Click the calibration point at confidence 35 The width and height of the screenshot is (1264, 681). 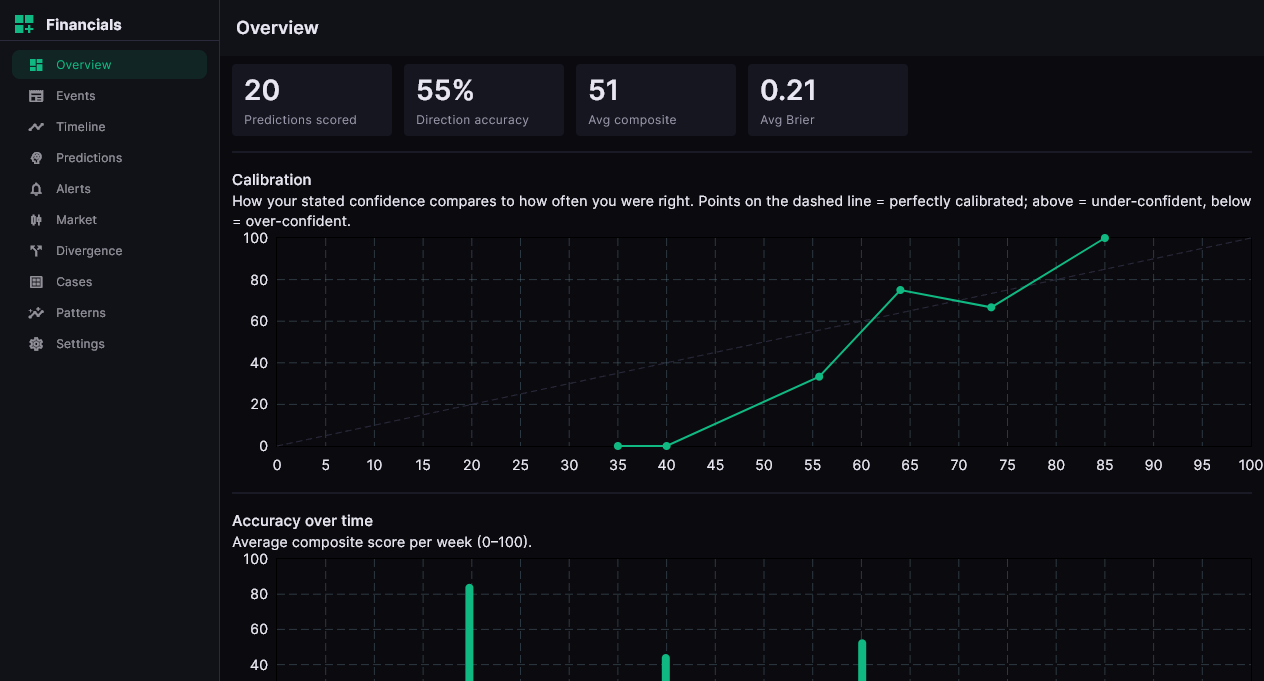click(x=618, y=446)
